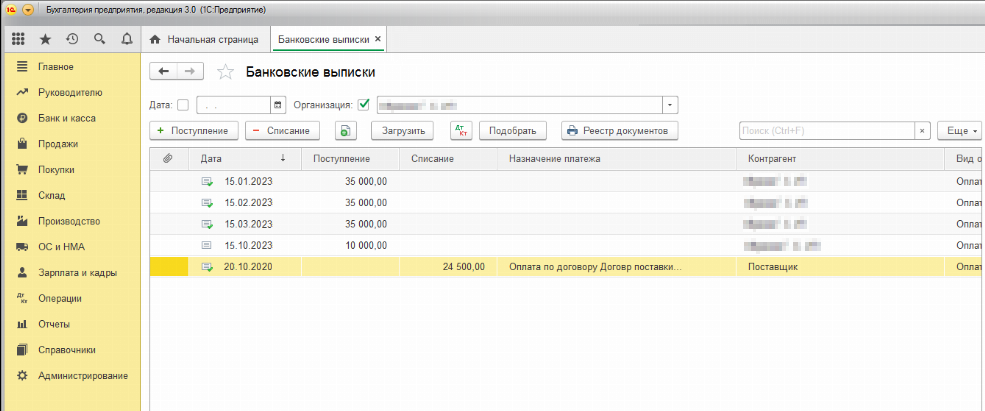Viewport: 985px width, 411px height.
Task: Open the History clock icon
Action: [72, 39]
